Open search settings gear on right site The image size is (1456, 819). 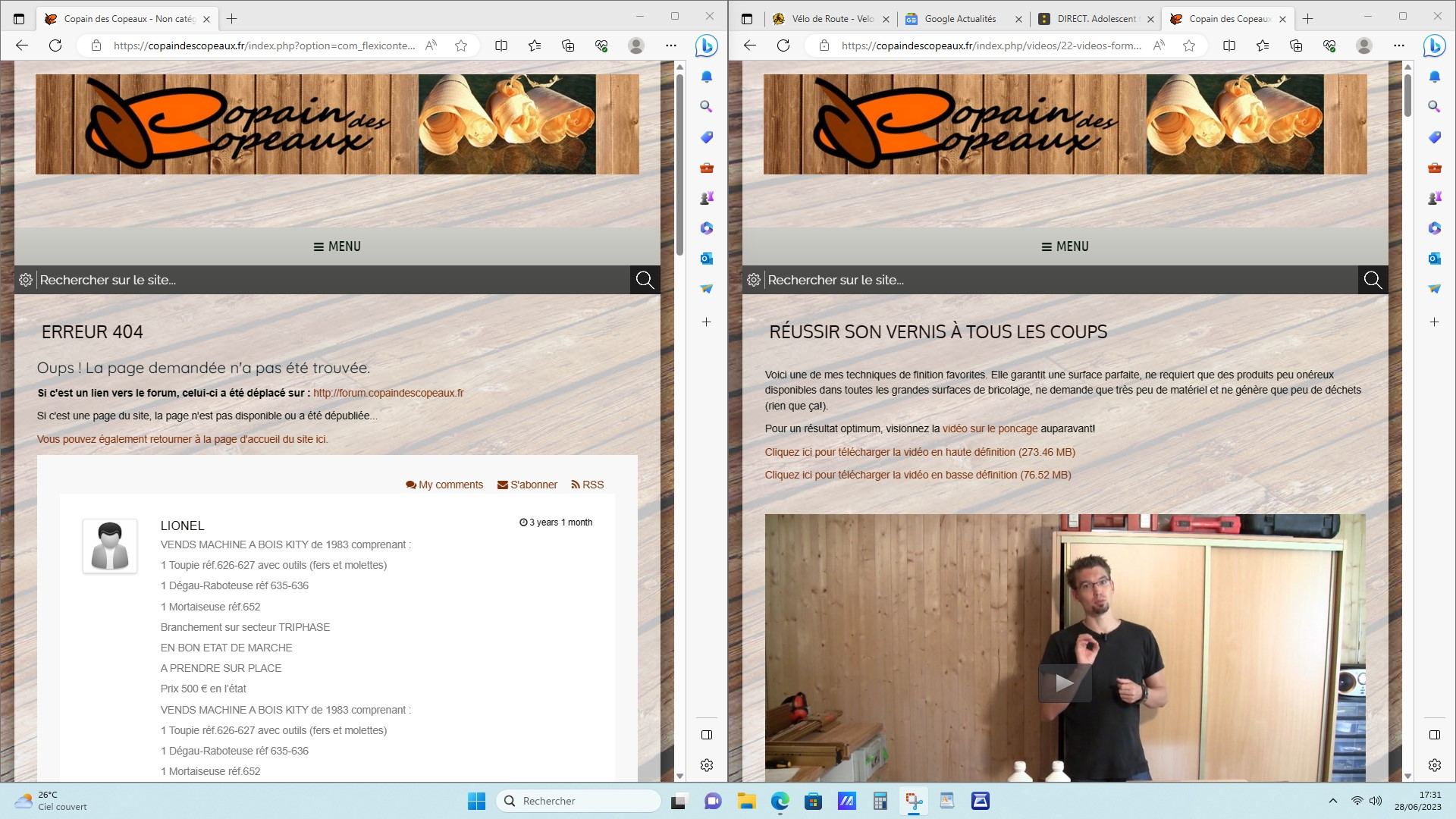[x=753, y=280]
